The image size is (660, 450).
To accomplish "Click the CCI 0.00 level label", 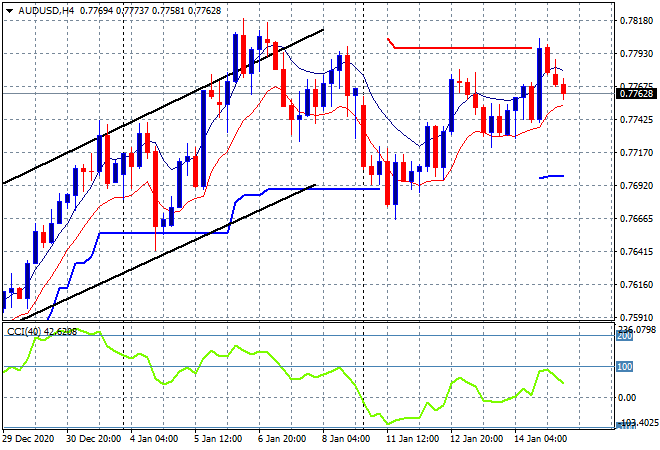I will tap(627, 398).
